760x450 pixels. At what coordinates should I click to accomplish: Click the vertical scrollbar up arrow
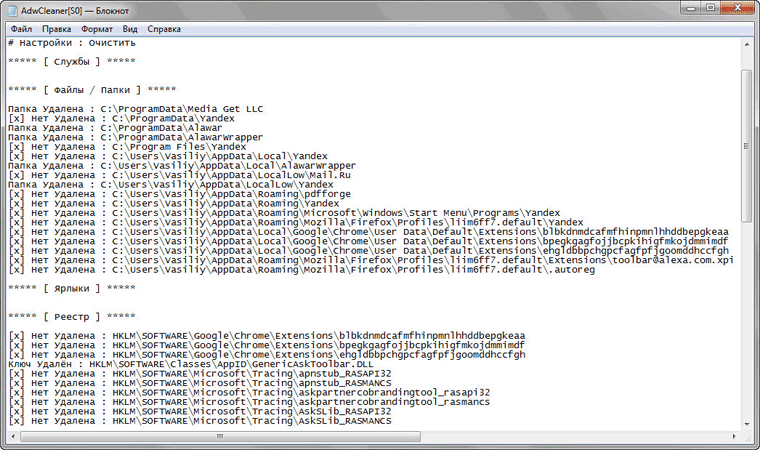tap(746, 45)
